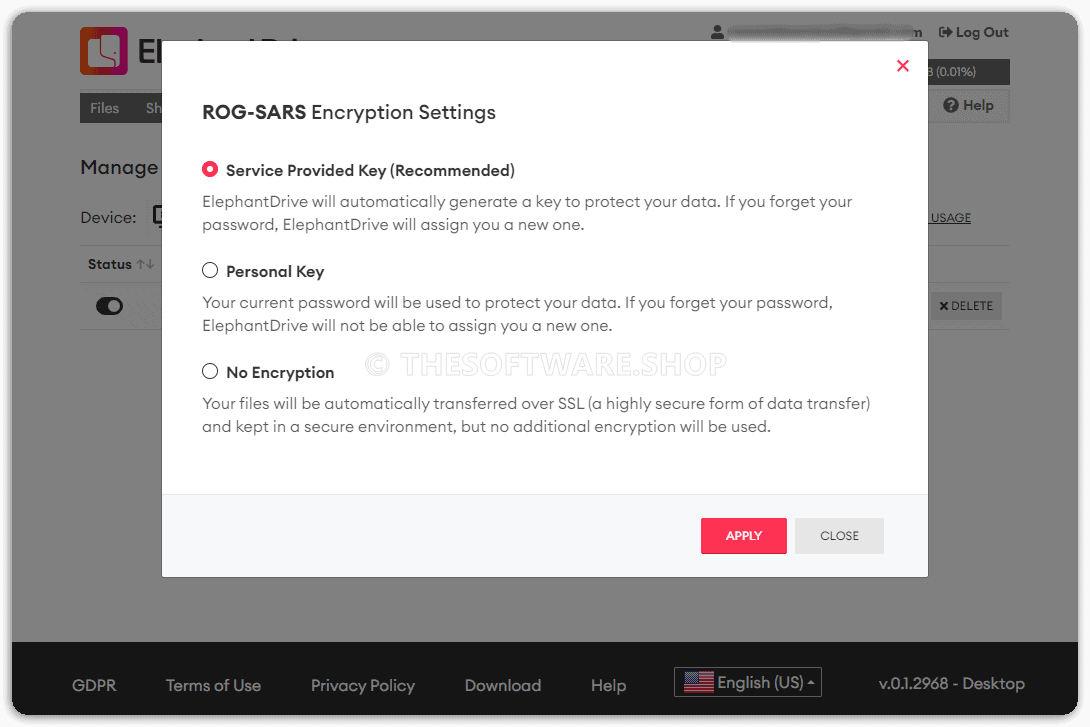Click the Log Out icon link
1090x727 pixels.
[945, 32]
